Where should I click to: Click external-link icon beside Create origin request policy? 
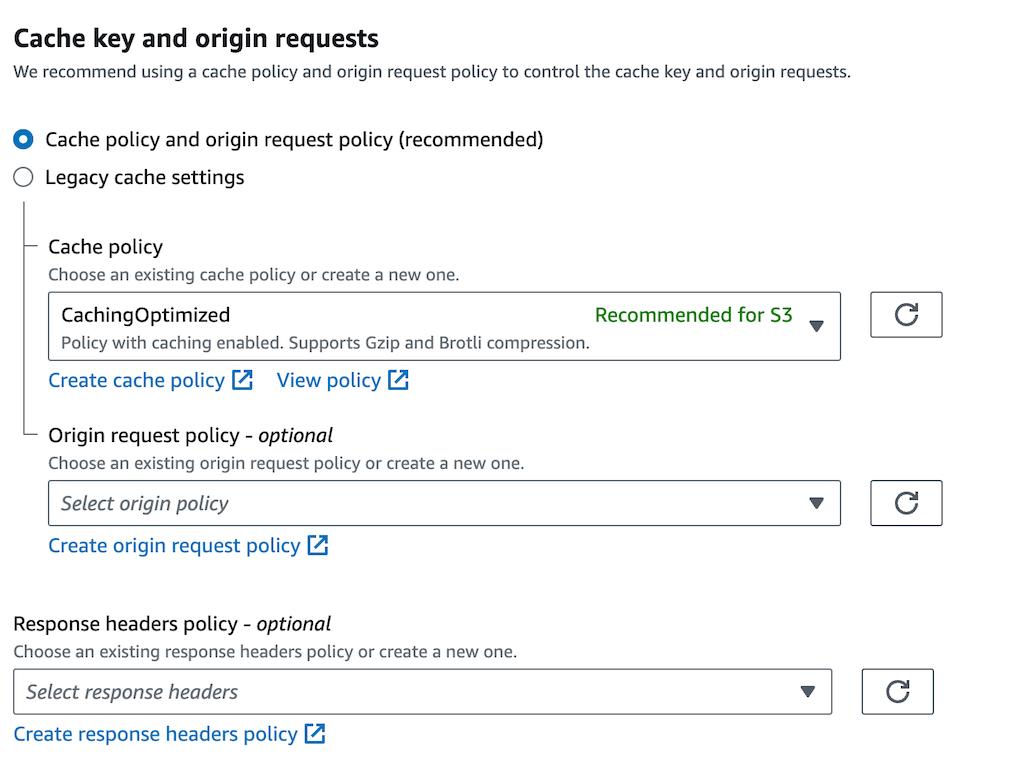tap(318, 545)
